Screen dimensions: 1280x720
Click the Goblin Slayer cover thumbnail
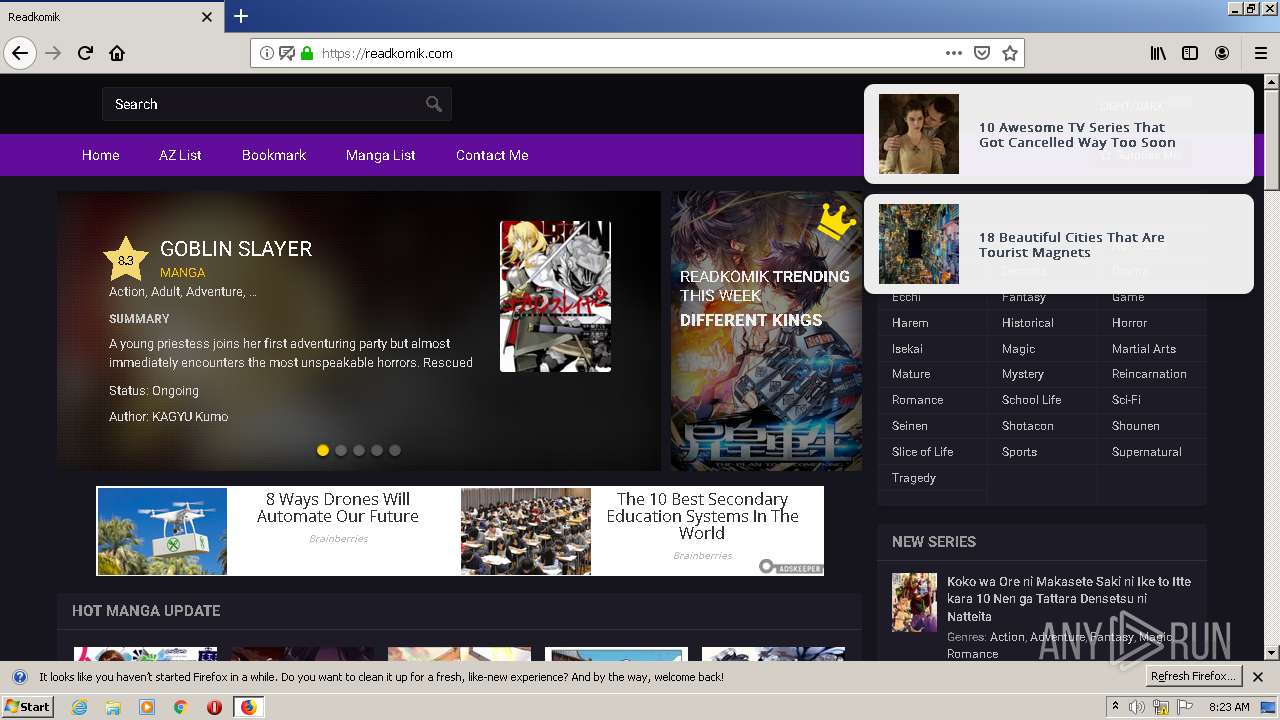[x=555, y=296]
